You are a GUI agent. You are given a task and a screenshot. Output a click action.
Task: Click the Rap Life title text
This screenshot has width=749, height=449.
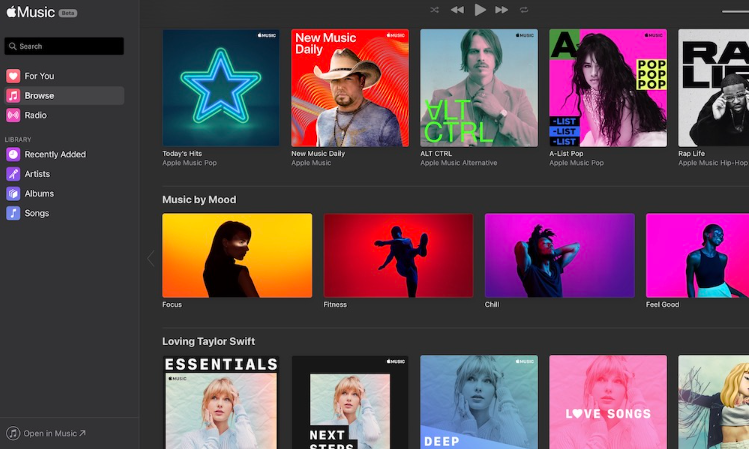(x=692, y=154)
